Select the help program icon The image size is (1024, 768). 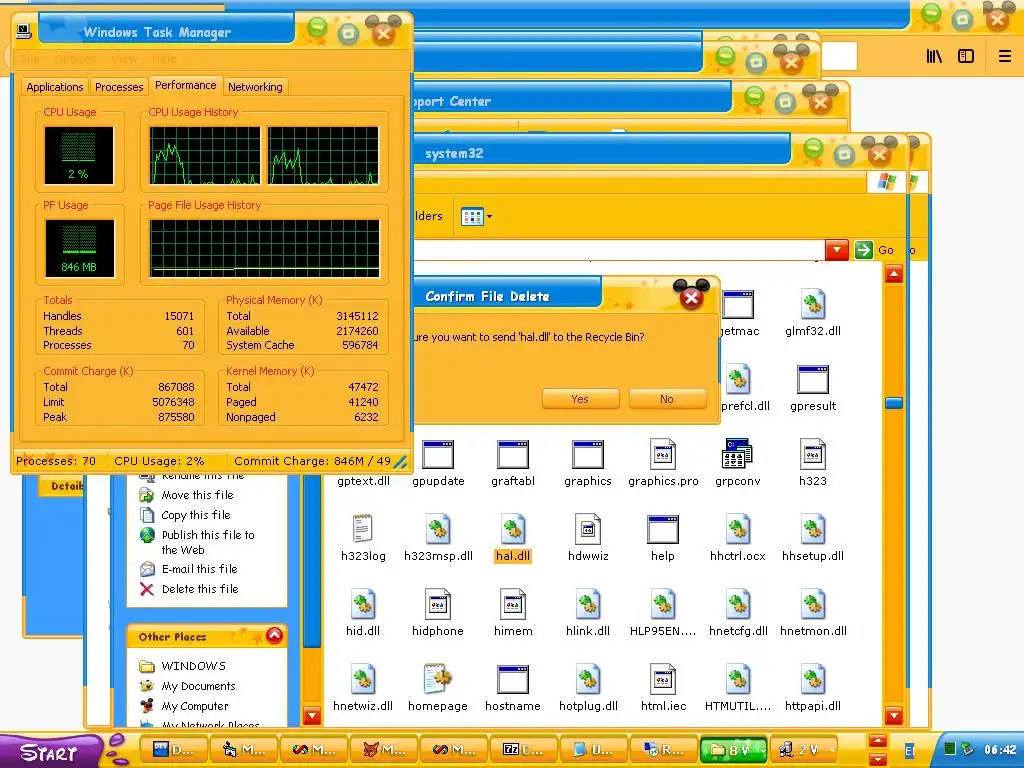click(663, 529)
